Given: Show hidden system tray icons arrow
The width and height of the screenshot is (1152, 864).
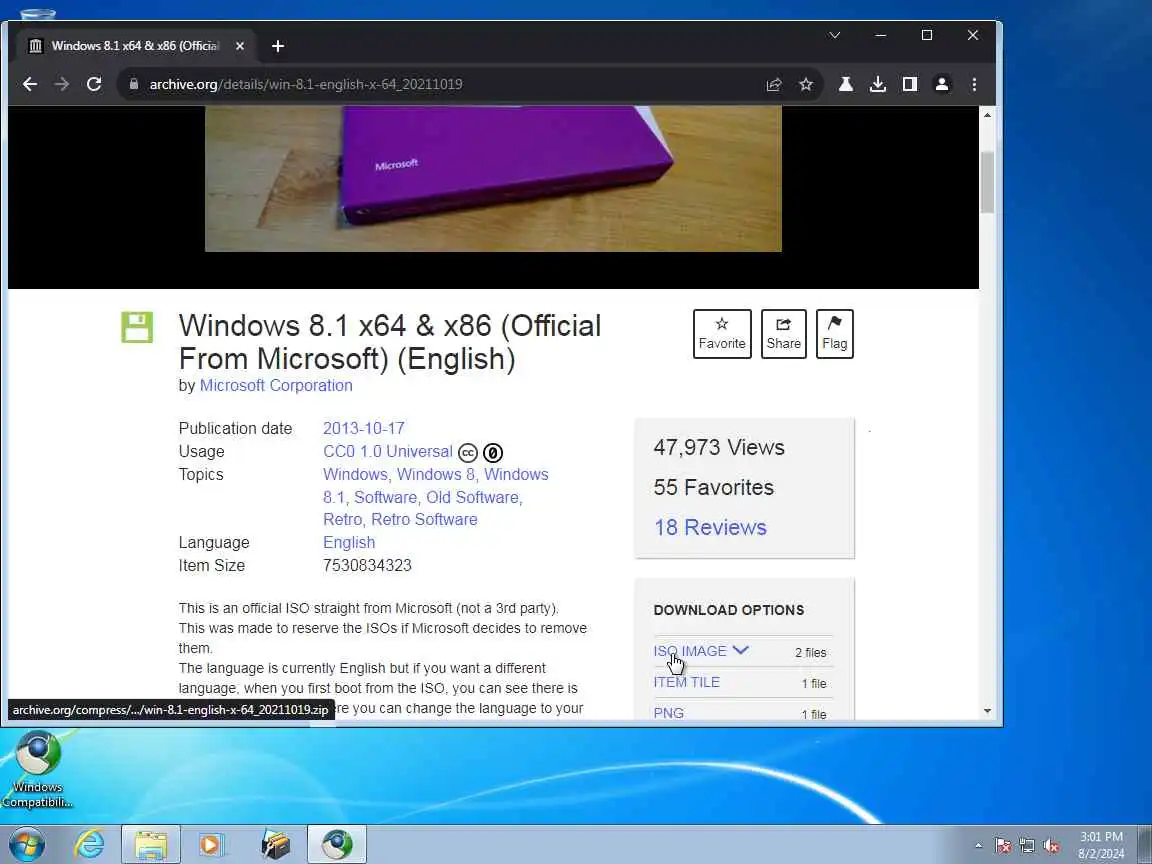Looking at the screenshot, I should pos(978,846).
